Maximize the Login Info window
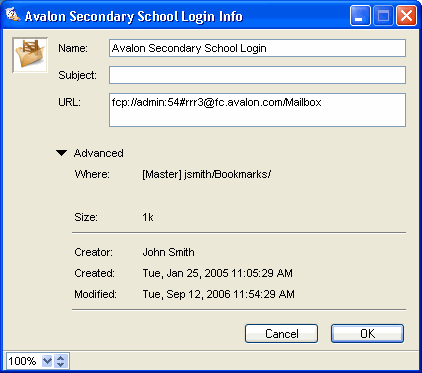Image resolution: width=422 pixels, height=373 pixels. (383, 15)
